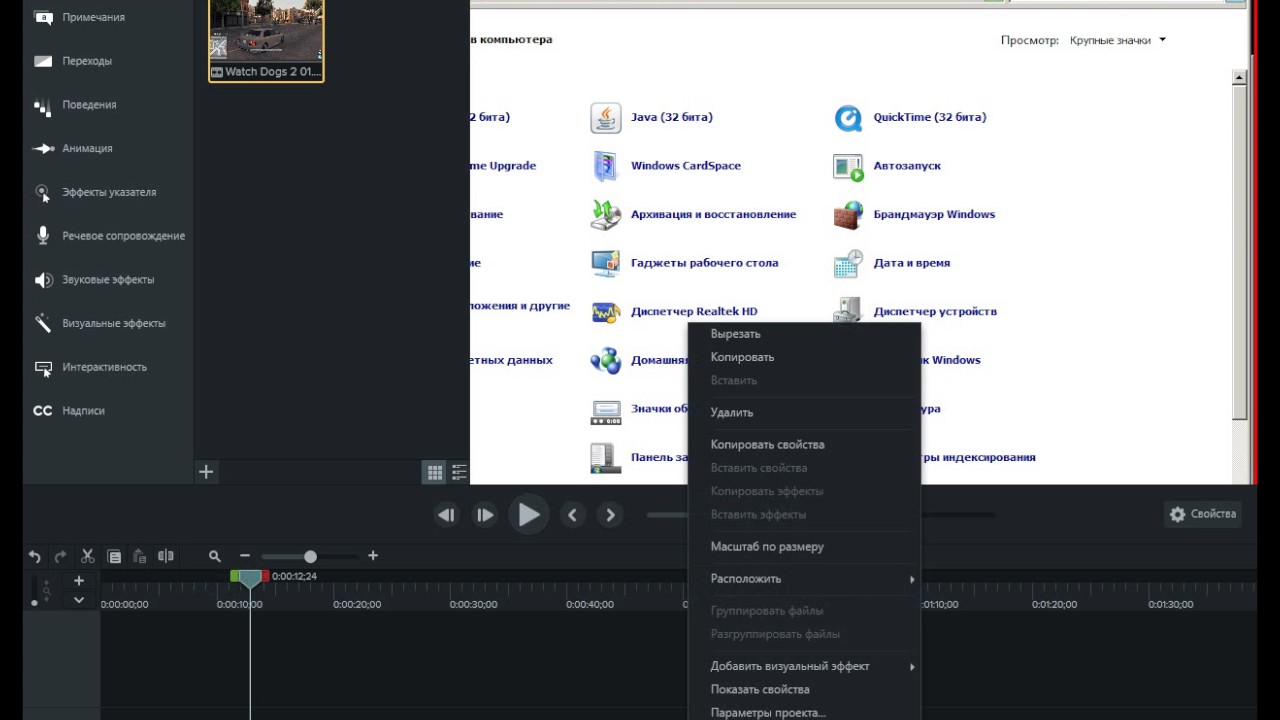This screenshot has width=1280, height=720.
Task: Open the Анимация animations icon
Action: (x=43, y=148)
